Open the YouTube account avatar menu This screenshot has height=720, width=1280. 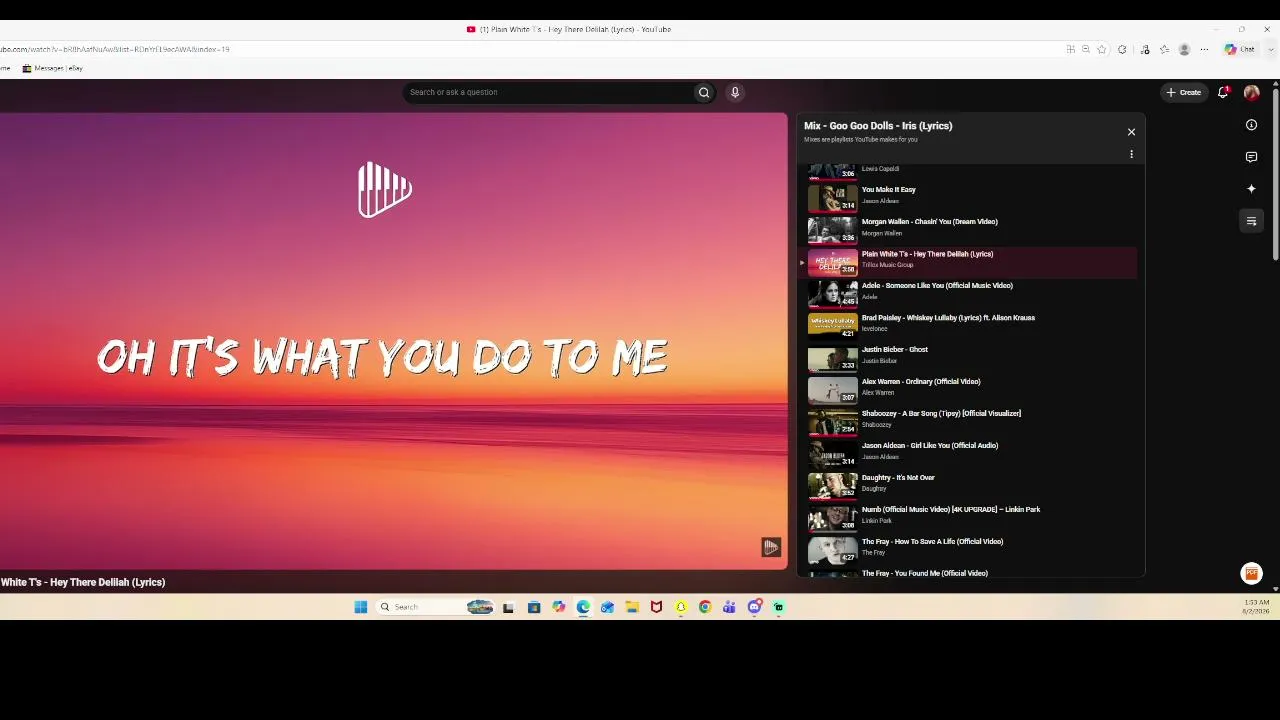pyautogui.click(x=1251, y=93)
